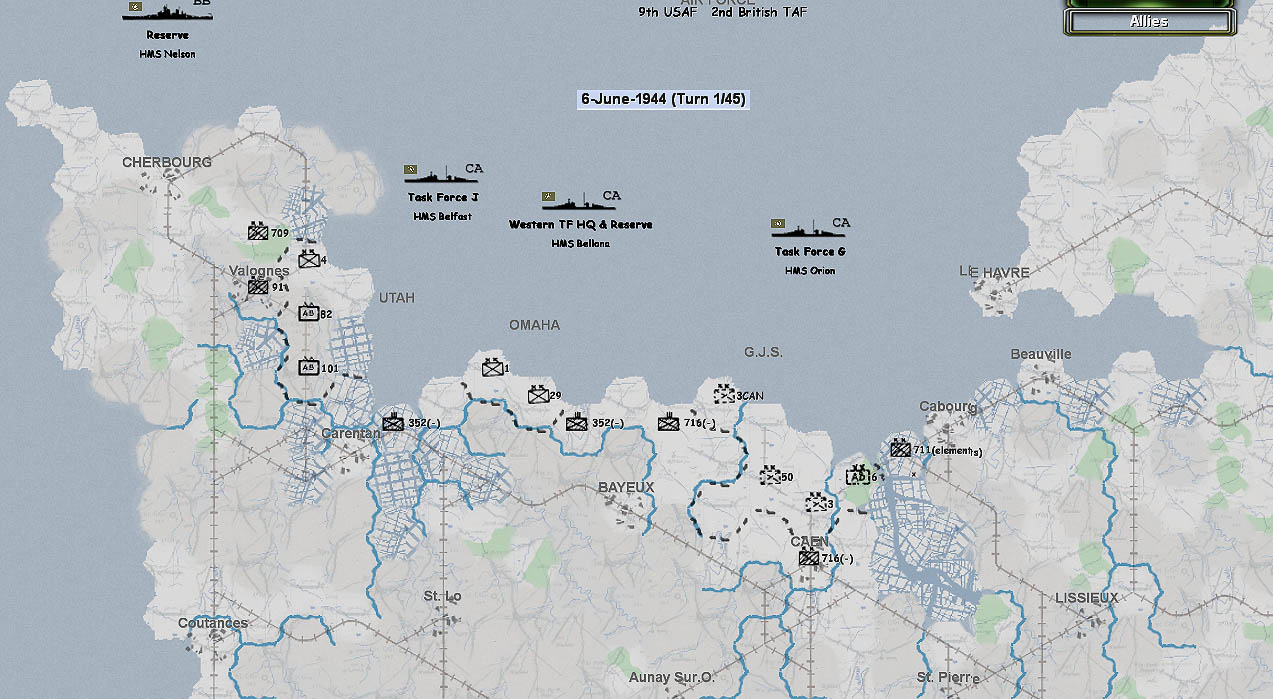Viewport: 1273px width, 699px height.
Task: Select the HMS Nelson Reserve battleship
Action: pos(167,12)
